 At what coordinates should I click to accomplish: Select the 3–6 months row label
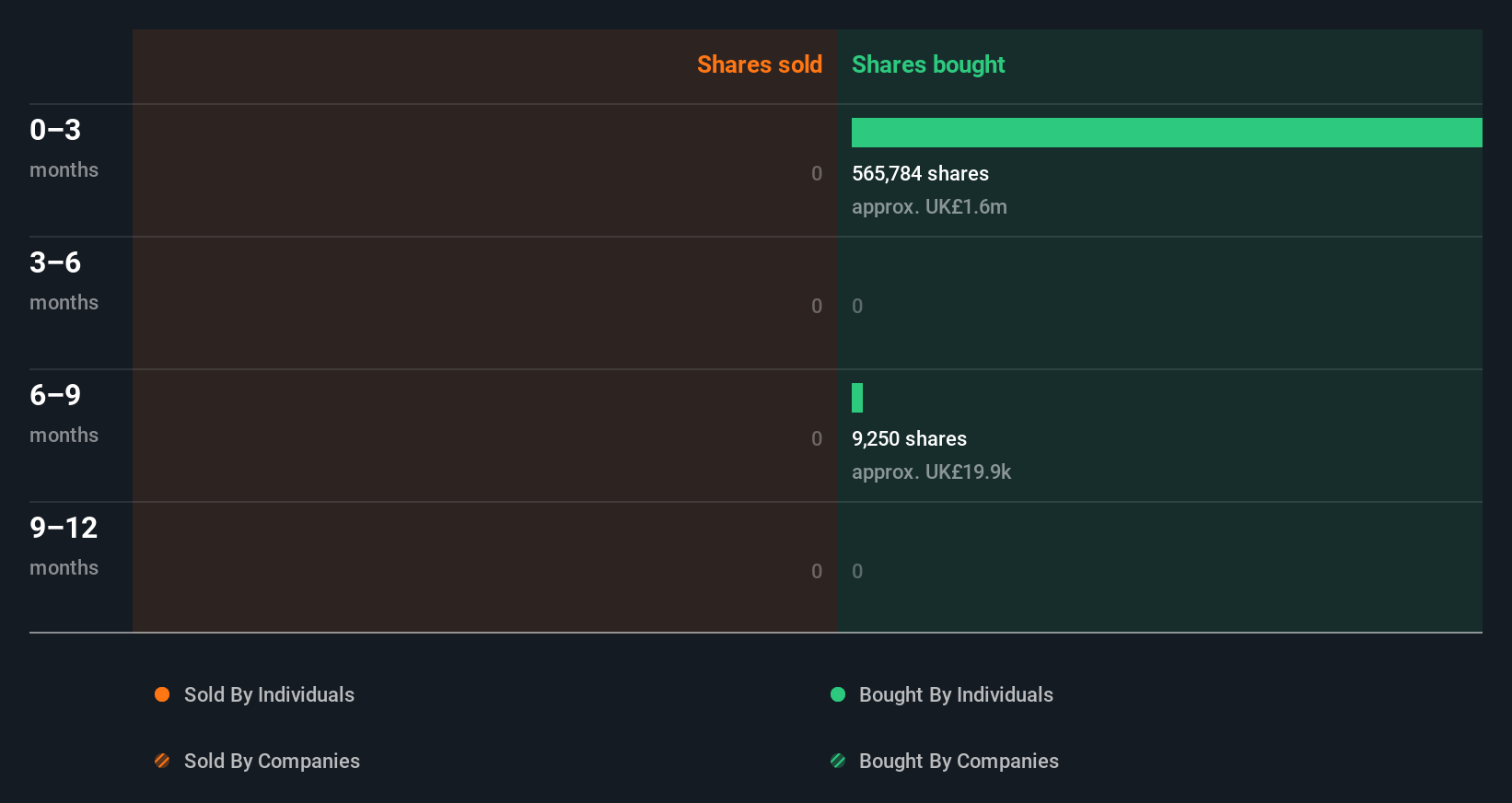pos(64,280)
